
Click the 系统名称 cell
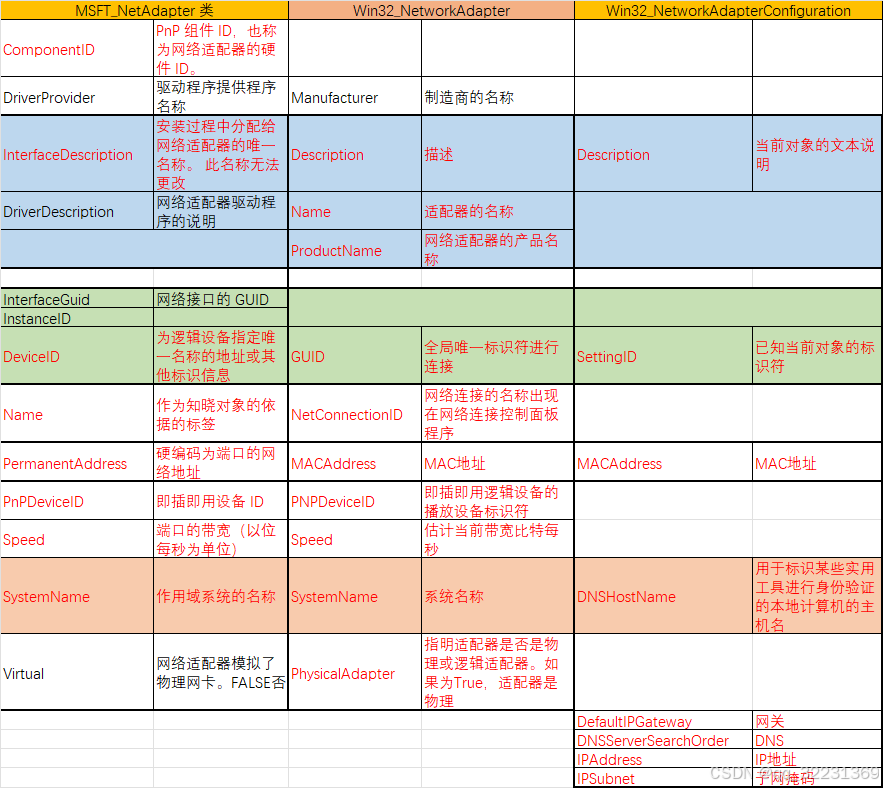498,595
